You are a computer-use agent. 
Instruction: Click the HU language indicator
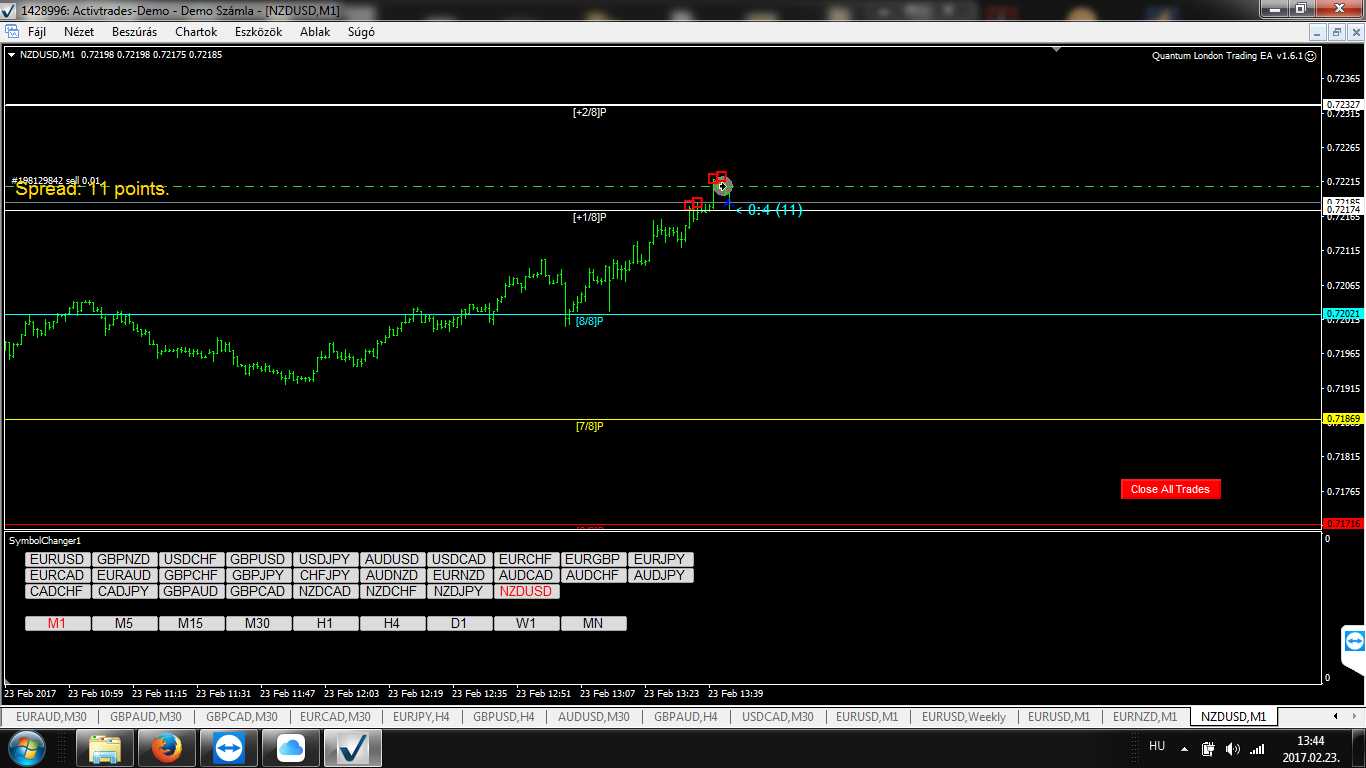coord(1157,746)
